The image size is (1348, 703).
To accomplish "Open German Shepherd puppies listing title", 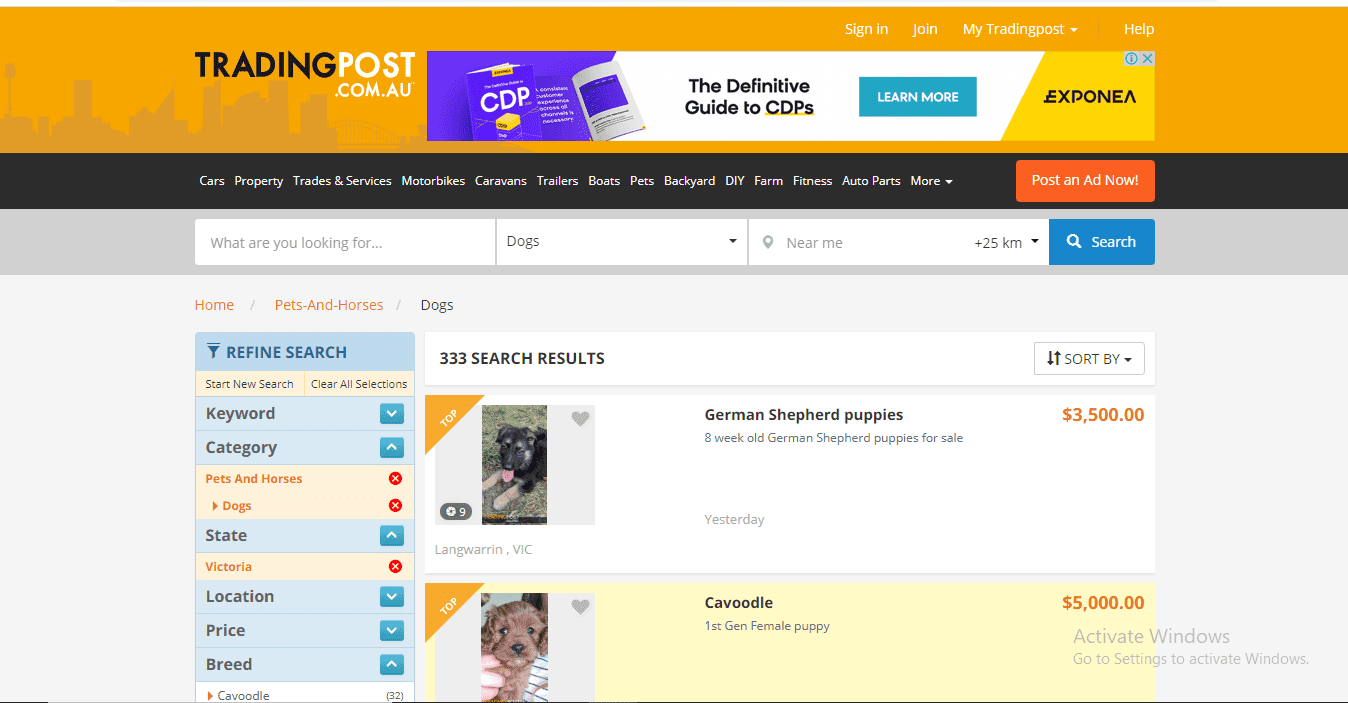I will click(x=804, y=415).
